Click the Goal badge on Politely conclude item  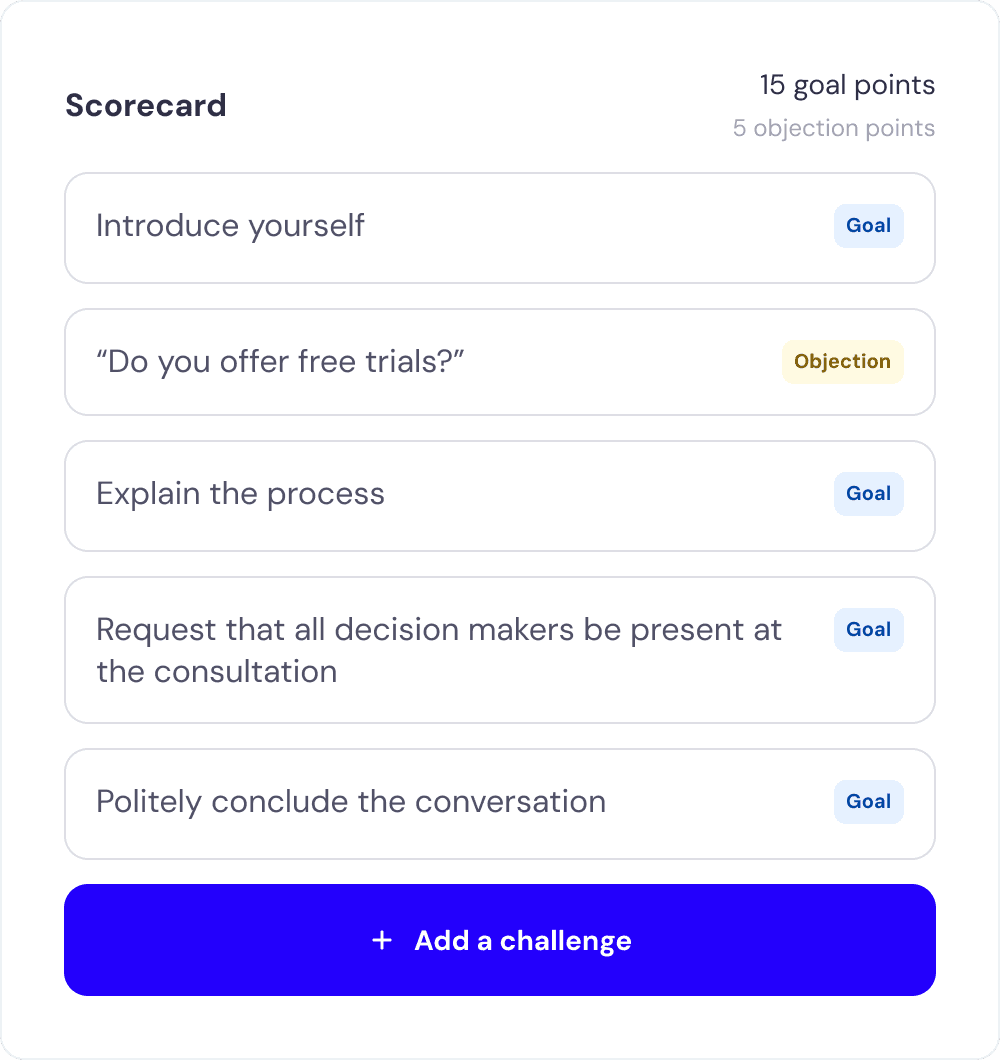[868, 801]
